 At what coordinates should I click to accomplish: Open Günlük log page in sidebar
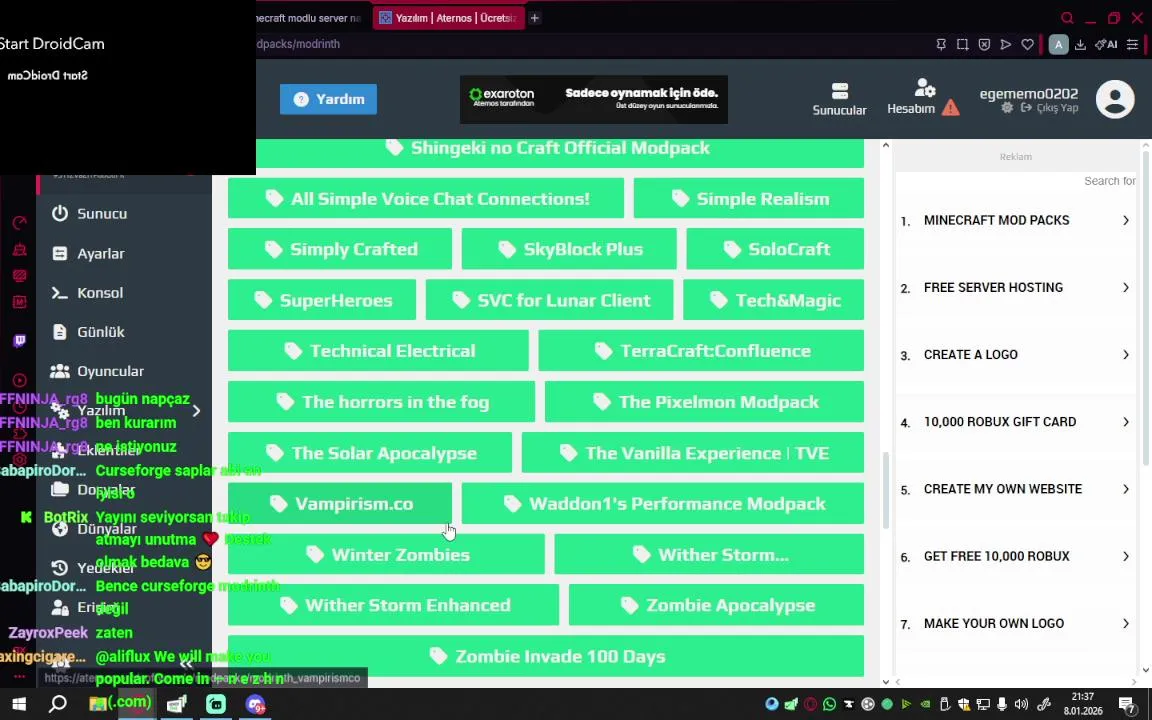[x=88, y=332]
